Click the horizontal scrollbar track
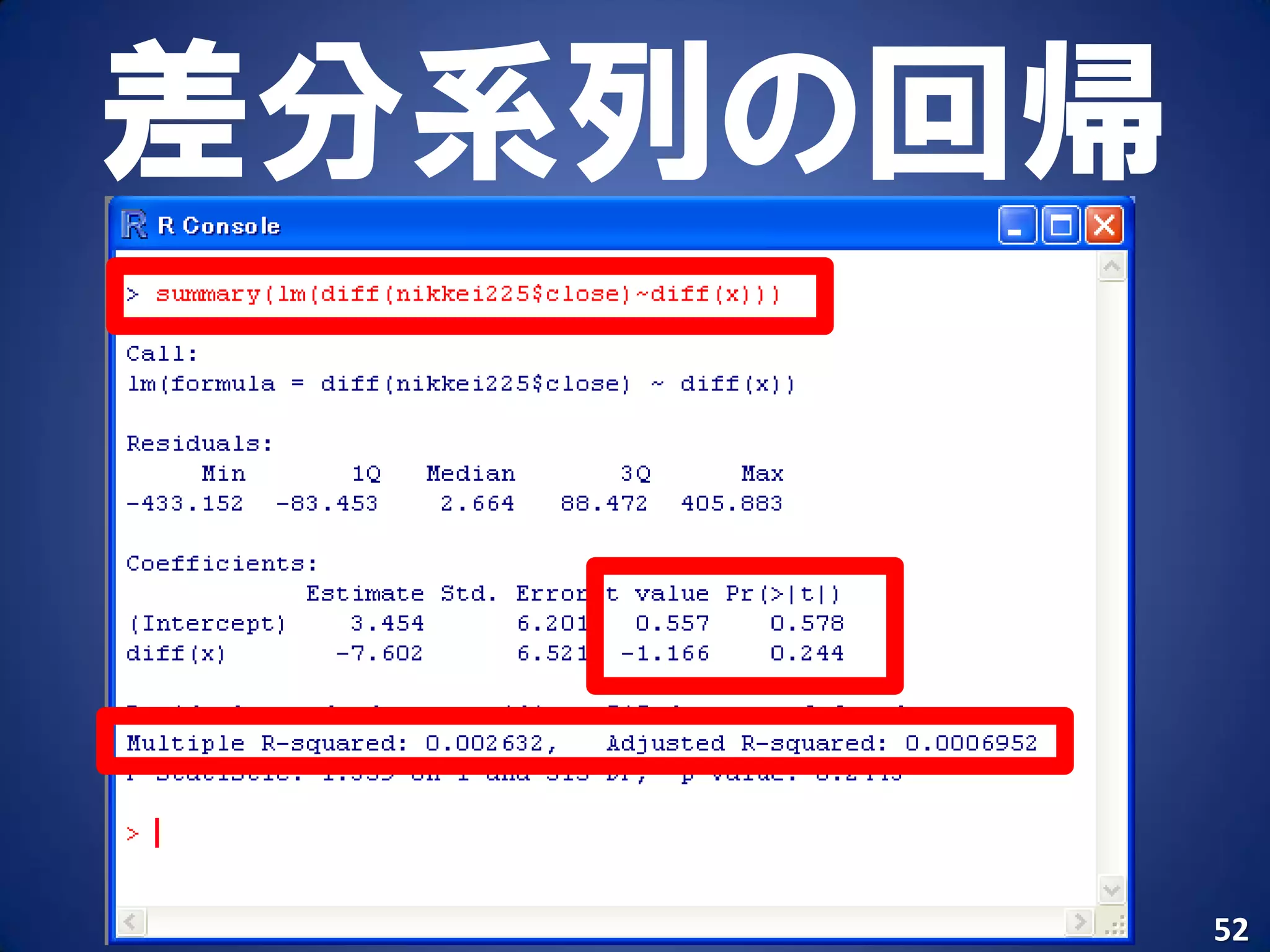1270x952 pixels. 605,922
